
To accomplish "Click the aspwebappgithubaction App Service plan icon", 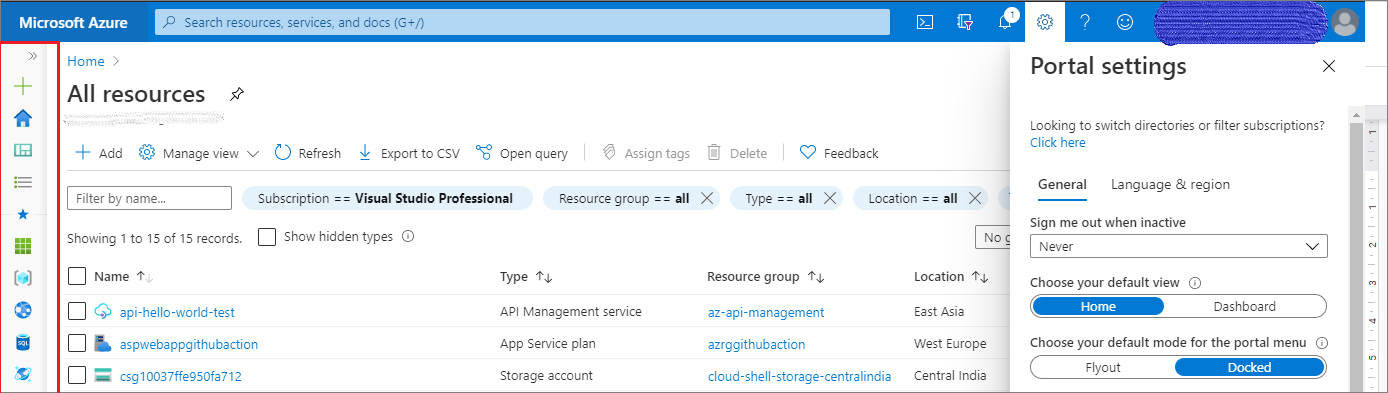I will (x=103, y=344).
